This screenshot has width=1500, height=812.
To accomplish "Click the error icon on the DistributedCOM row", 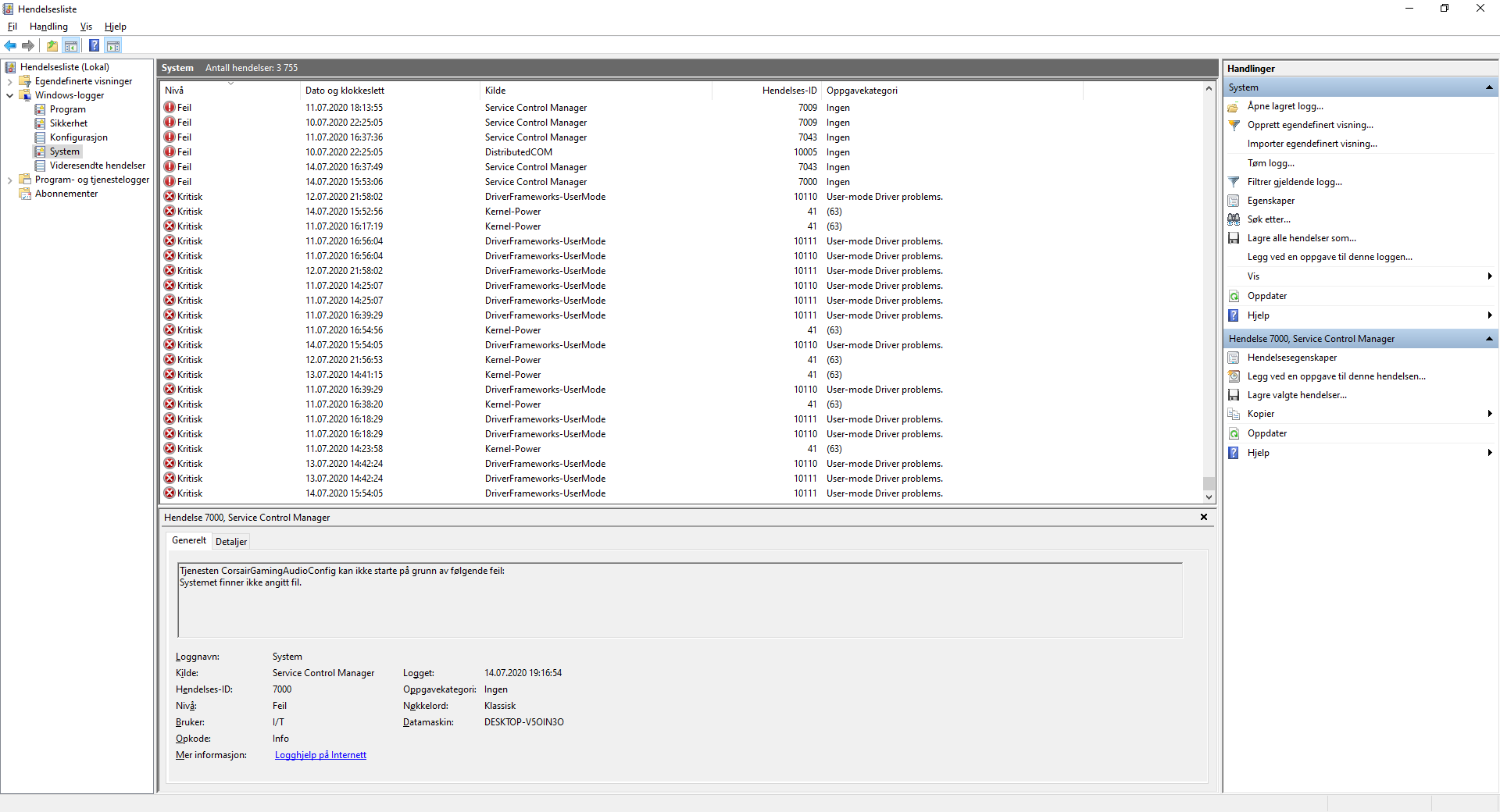I will [x=170, y=152].
